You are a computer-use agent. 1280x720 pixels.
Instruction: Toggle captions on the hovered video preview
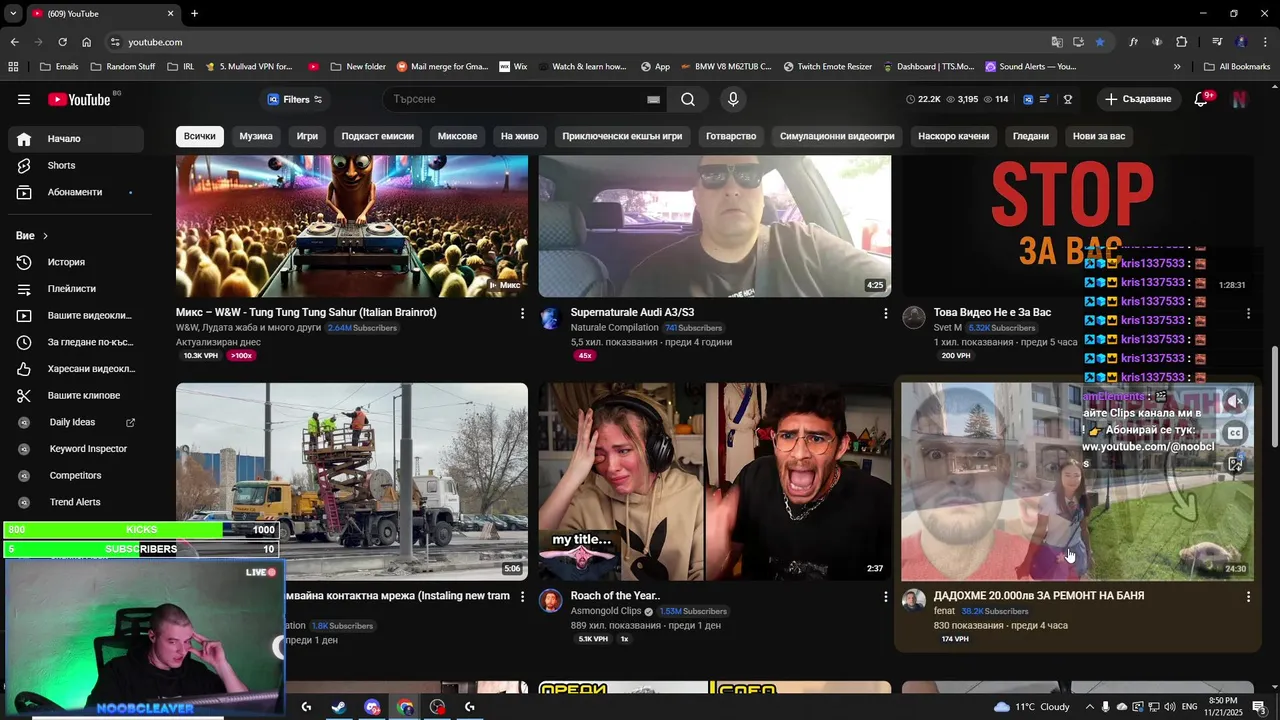coord(1235,433)
